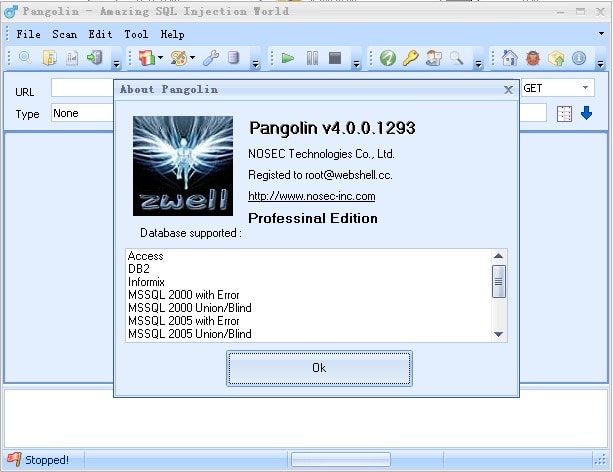Viewport: 613px width, 472px height.
Task: Click the Type field showing None
Action: point(82,113)
